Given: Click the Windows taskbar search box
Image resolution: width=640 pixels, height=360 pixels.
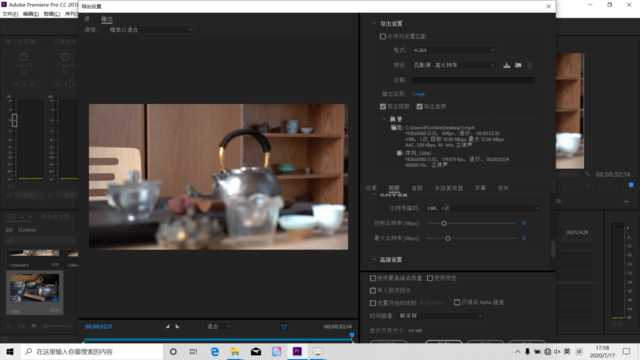Looking at the screenshot, I should click(91, 351).
